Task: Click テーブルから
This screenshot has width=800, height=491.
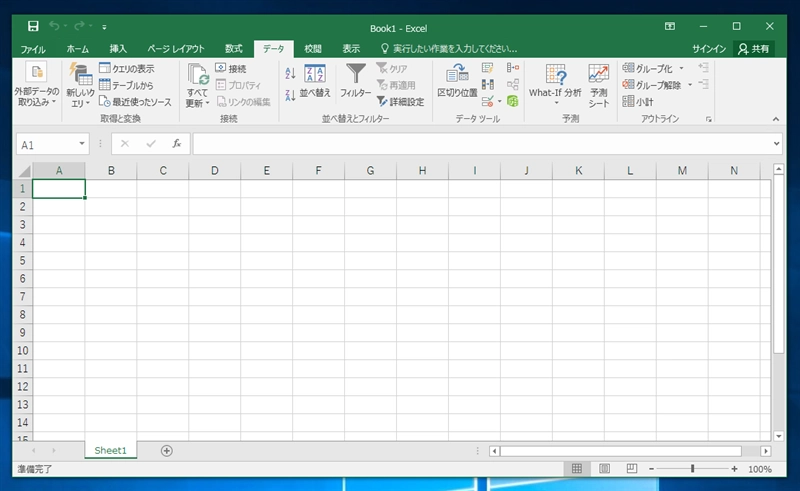Action: click(x=126, y=85)
